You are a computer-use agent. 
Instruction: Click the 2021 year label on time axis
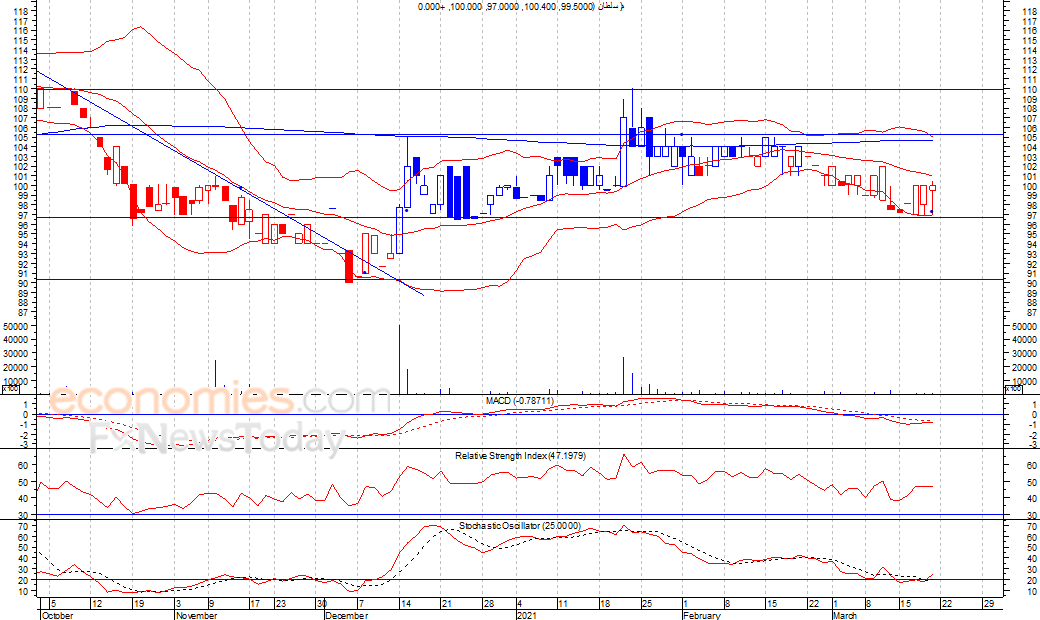coord(528,616)
